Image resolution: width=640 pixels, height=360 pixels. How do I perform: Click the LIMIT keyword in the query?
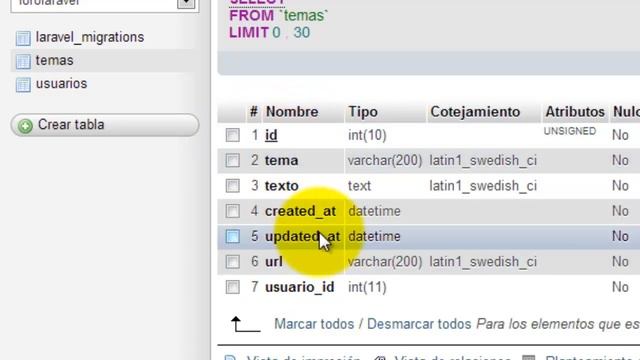tap(249, 33)
